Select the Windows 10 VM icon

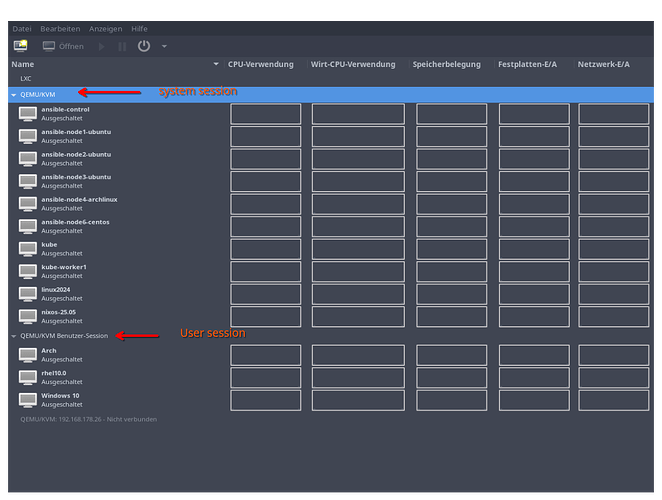(x=27, y=400)
